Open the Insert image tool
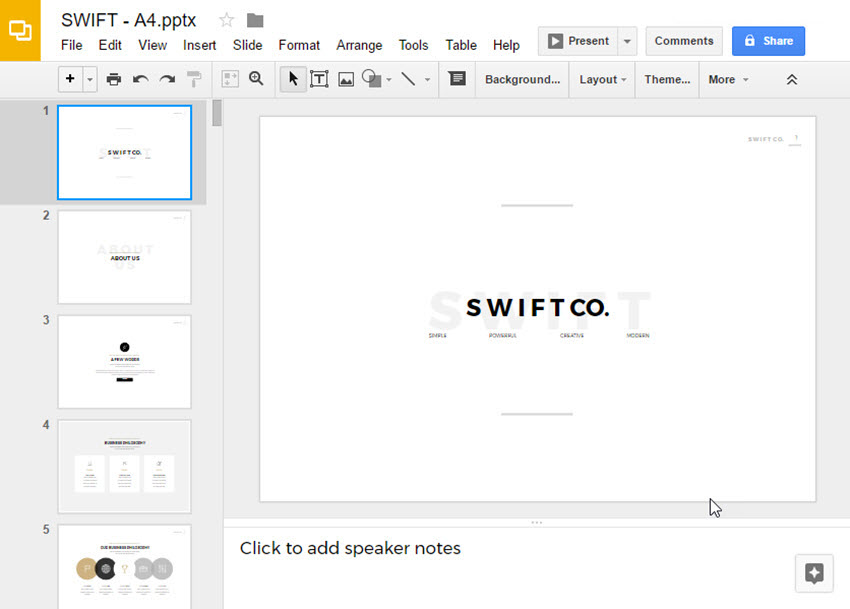This screenshot has width=850, height=609. [x=345, y=78]
